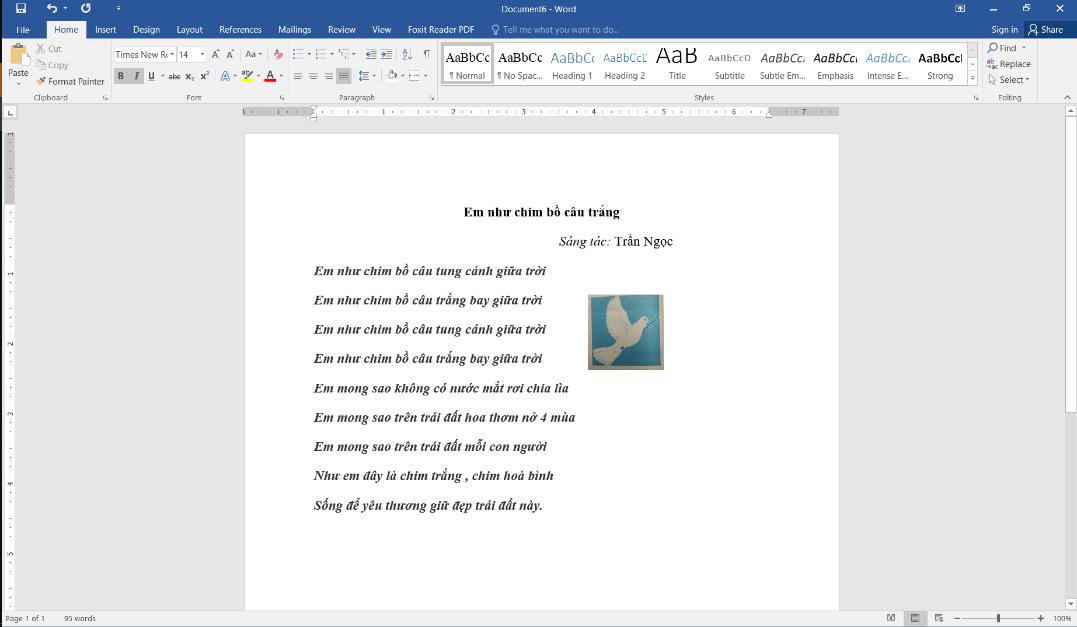Image resolution: width=1077 pixels, height=627 pixels.
Task: Click the Sort icon in Paragraph group
Action: point(407,55)
